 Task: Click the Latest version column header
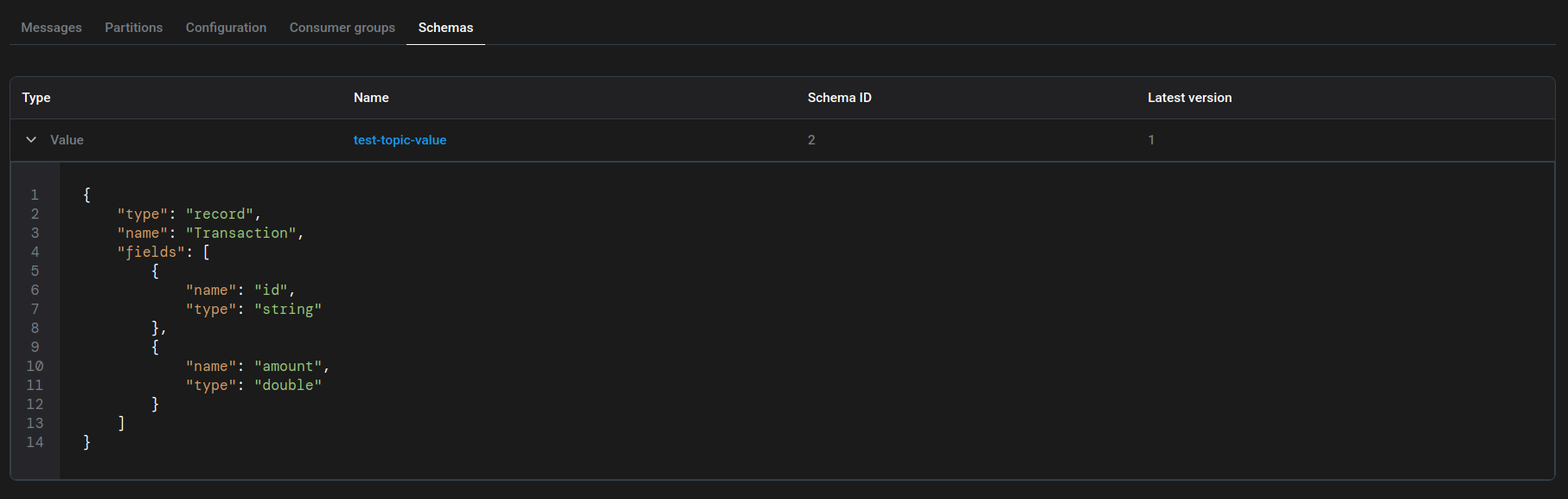point(1189,98)
